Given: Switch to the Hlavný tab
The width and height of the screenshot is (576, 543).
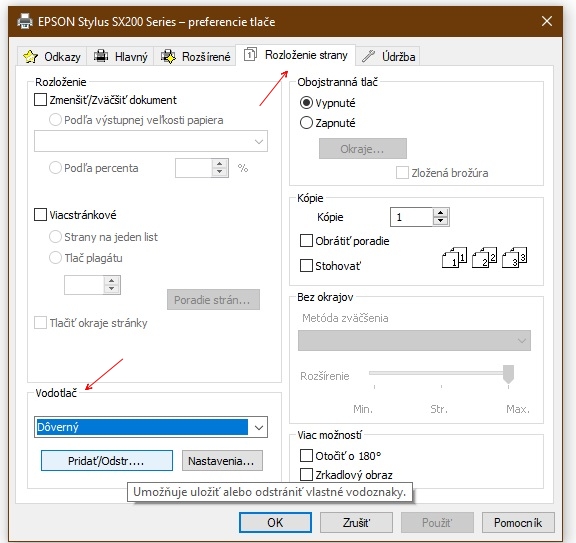Looking at the screenshot, I should pyautogui.click(x=120, y=57).
